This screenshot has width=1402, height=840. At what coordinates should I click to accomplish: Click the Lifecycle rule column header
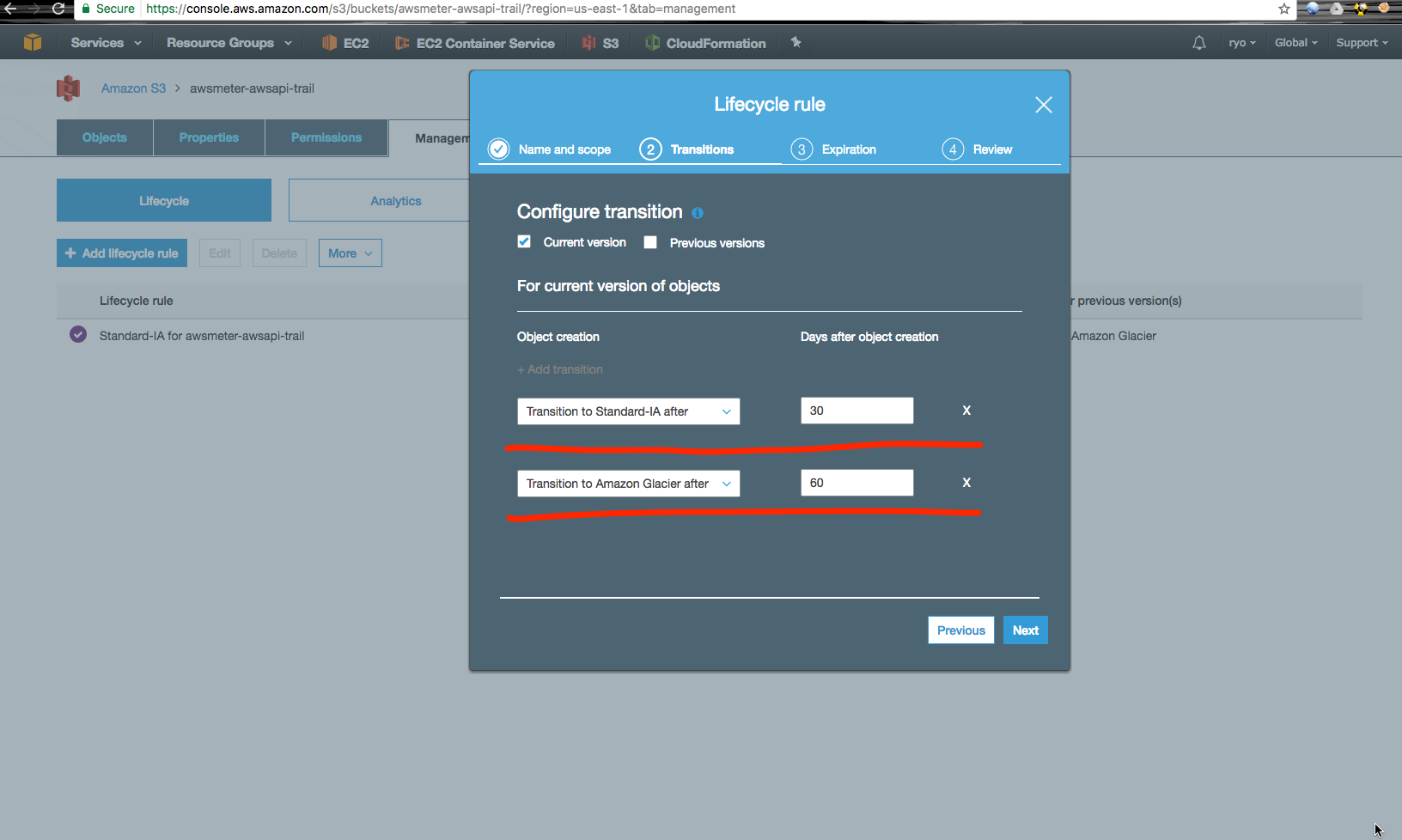137,301
